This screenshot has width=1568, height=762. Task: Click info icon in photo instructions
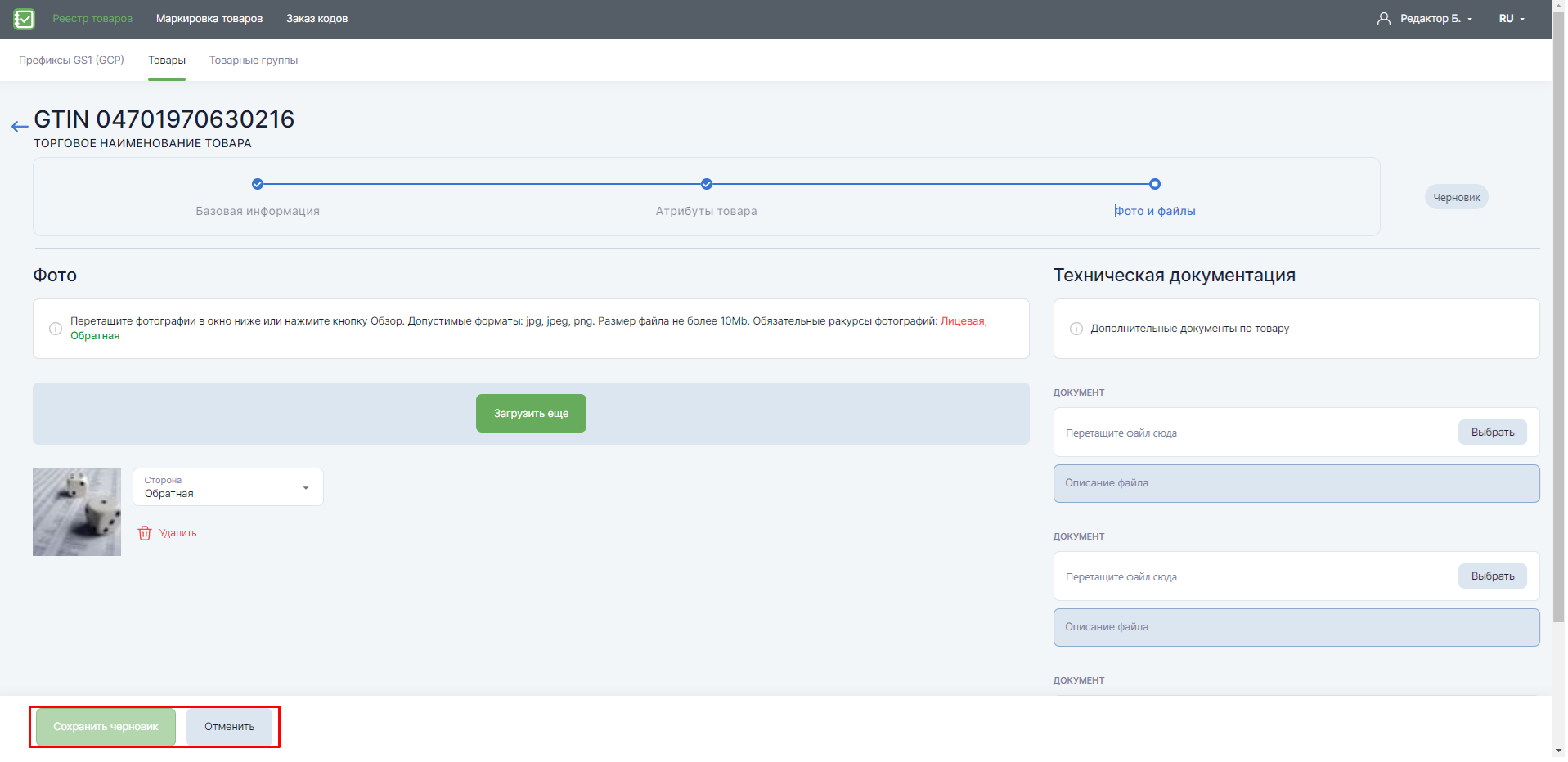[x=56, y=329]
